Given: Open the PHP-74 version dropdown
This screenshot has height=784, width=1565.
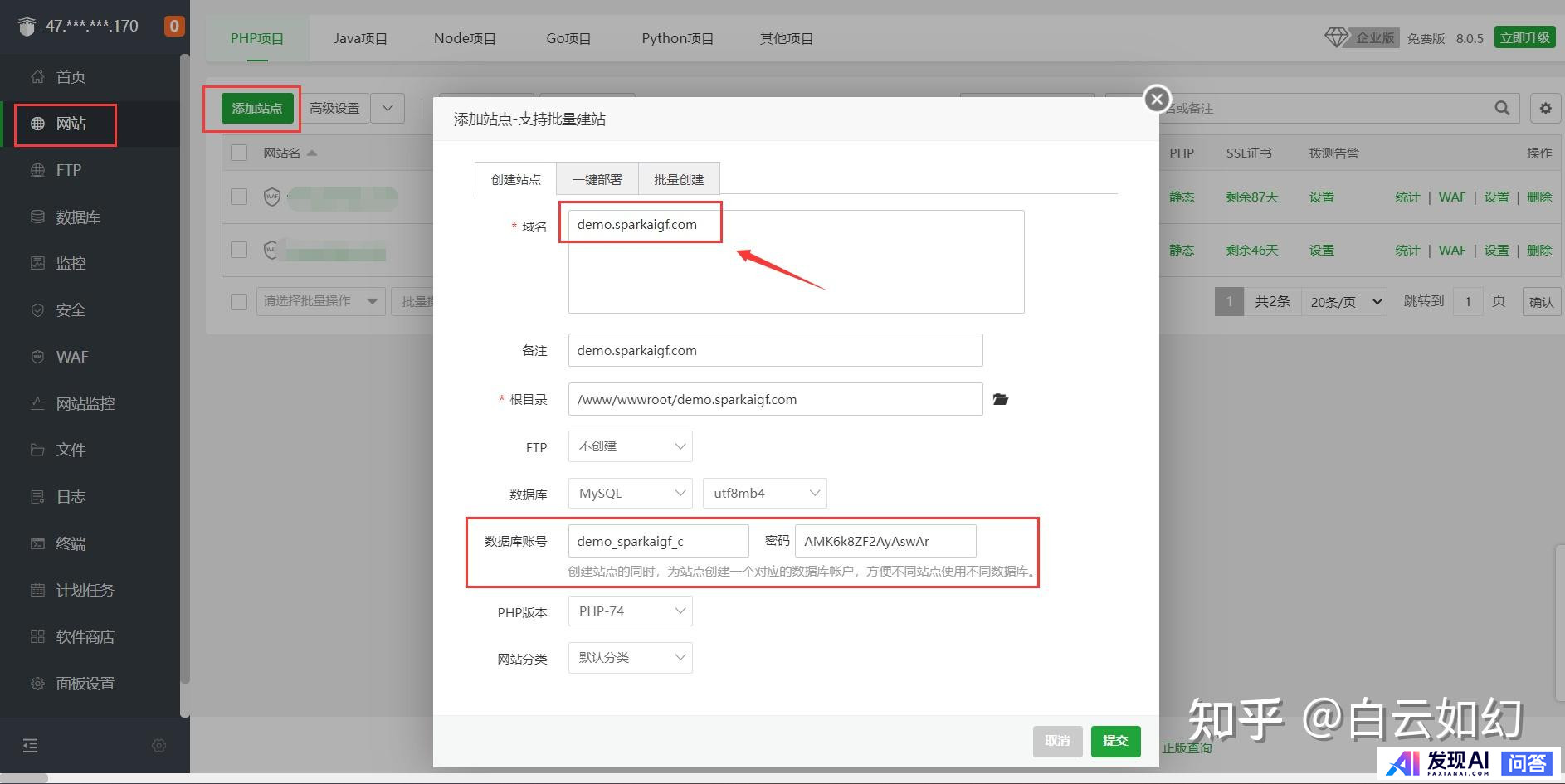Looking at the screenshot, I should [x=630, y=611].
